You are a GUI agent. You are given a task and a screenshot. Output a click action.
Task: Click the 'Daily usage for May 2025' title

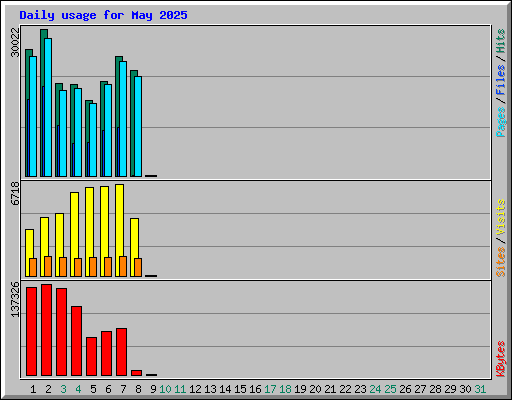click(103, 15)
